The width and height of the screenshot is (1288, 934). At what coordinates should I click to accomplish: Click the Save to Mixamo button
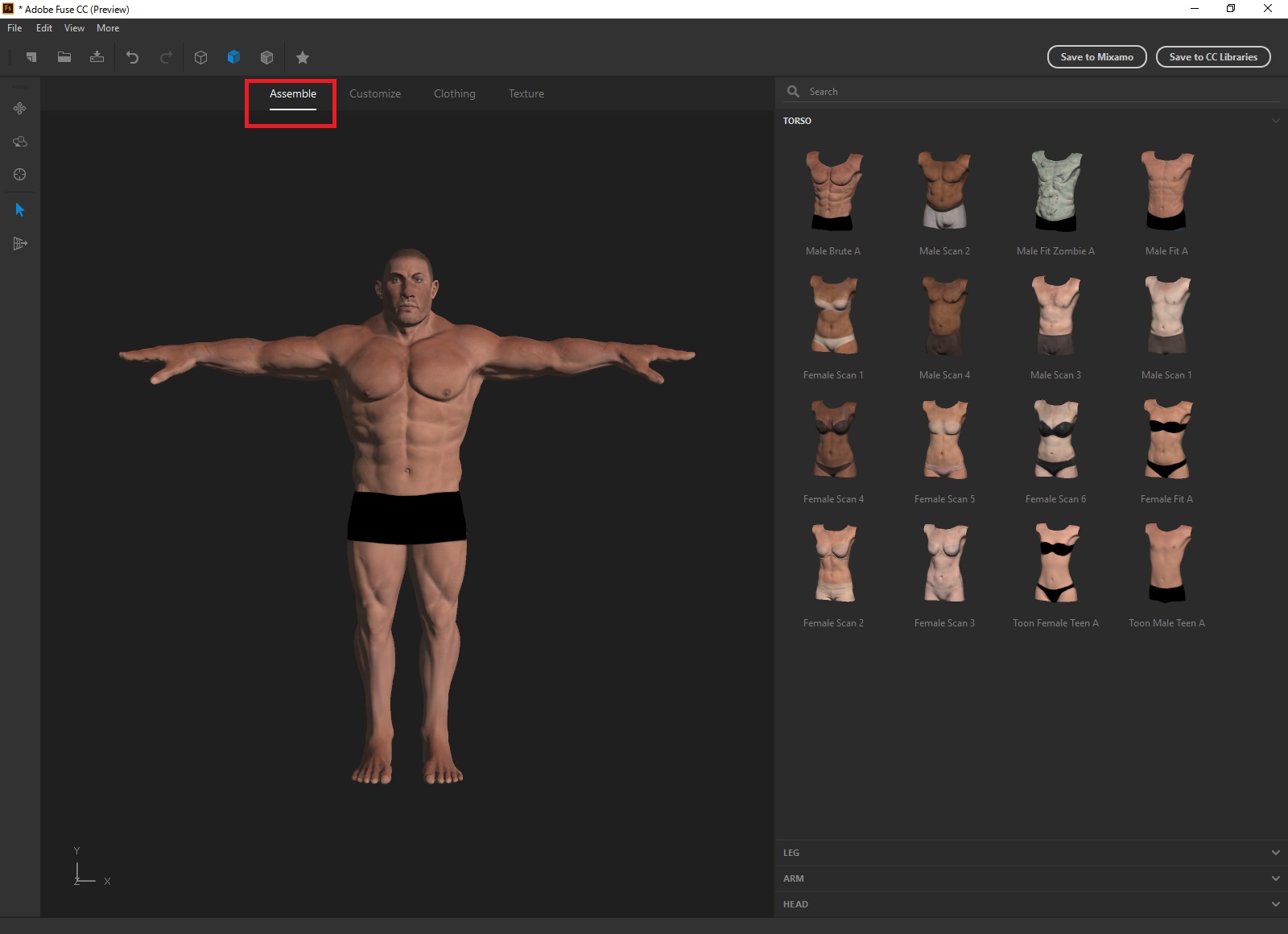pyautogui.click(x=1096, y=56)
